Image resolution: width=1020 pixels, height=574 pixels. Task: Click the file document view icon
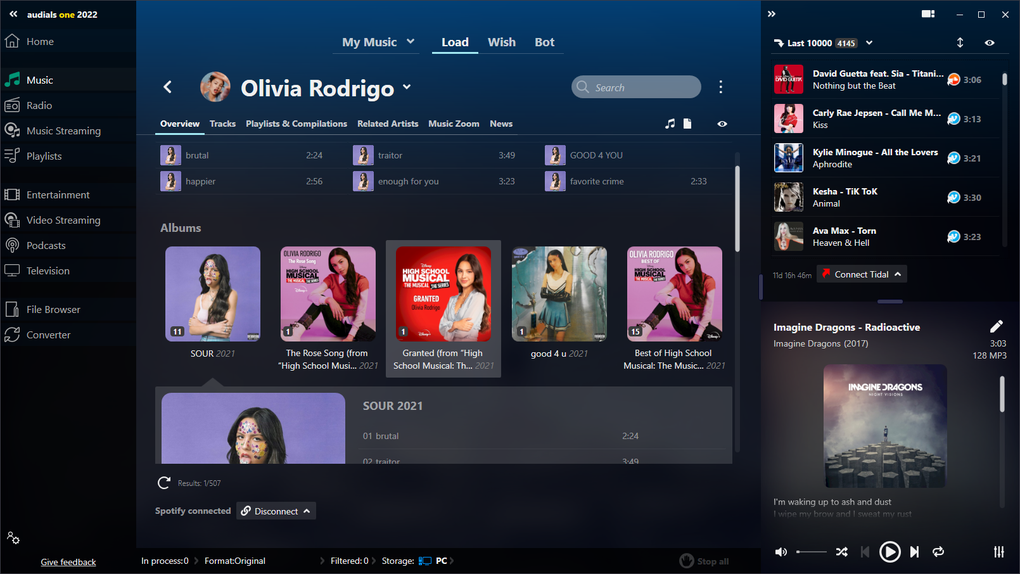687,124
